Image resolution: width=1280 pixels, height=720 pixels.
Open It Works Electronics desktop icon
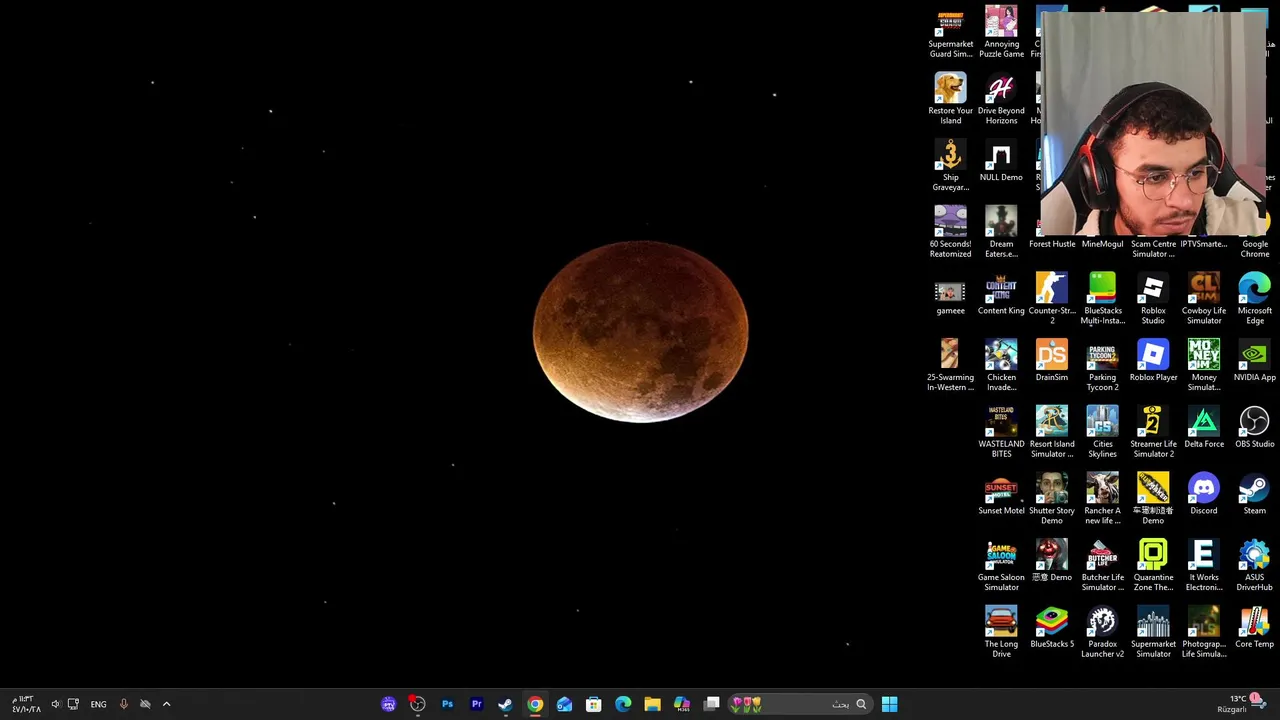(x=1204, y=565)
